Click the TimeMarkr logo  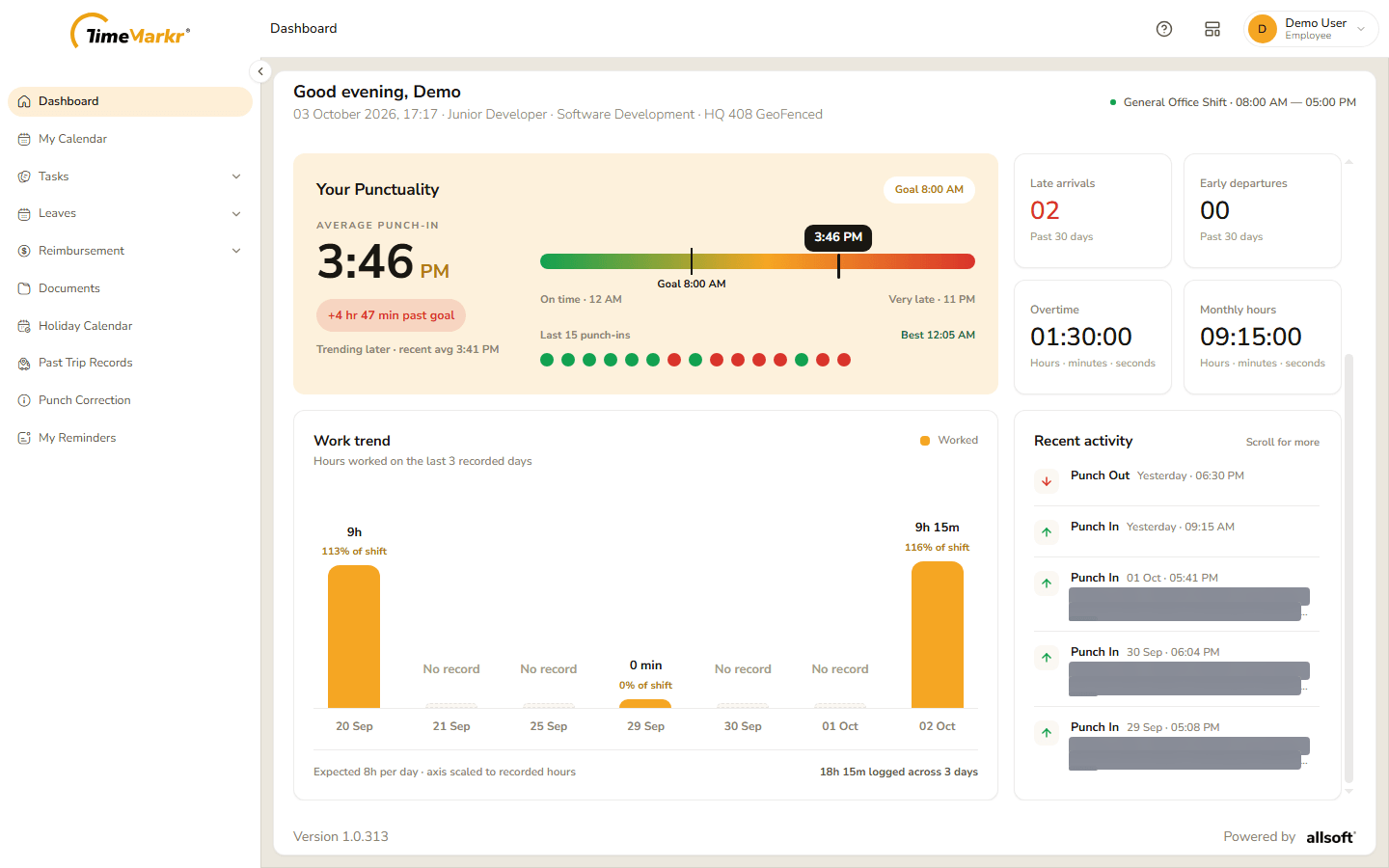click(x=130, y=32)
